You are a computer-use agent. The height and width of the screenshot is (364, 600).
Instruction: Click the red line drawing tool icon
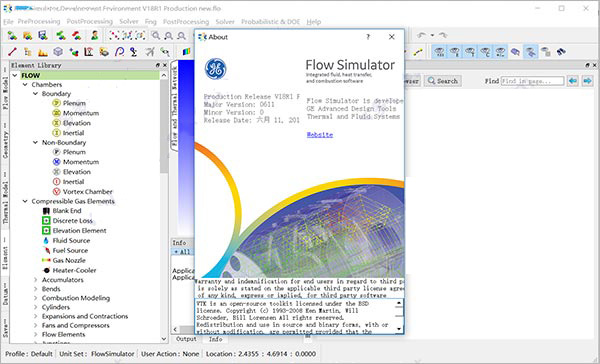pyautogui.click(x=12, y=51)
